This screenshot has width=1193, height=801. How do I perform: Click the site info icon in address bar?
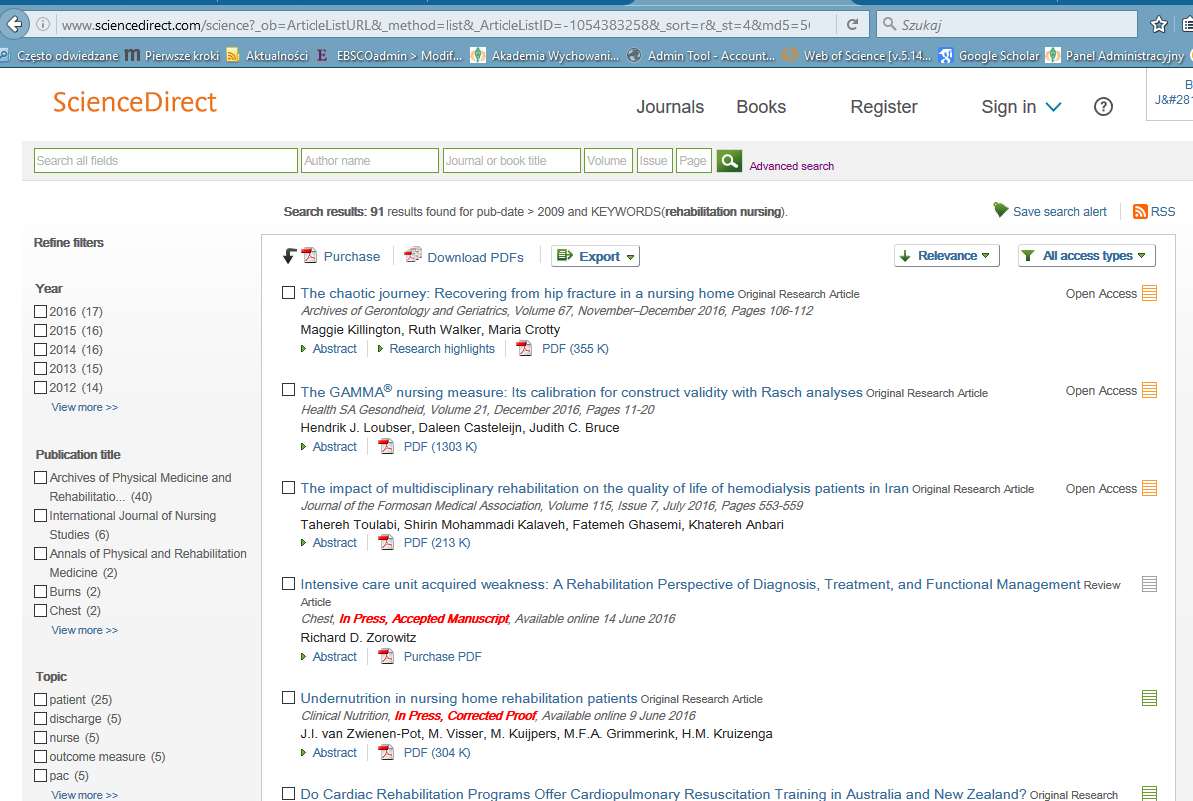coord(43,24)
